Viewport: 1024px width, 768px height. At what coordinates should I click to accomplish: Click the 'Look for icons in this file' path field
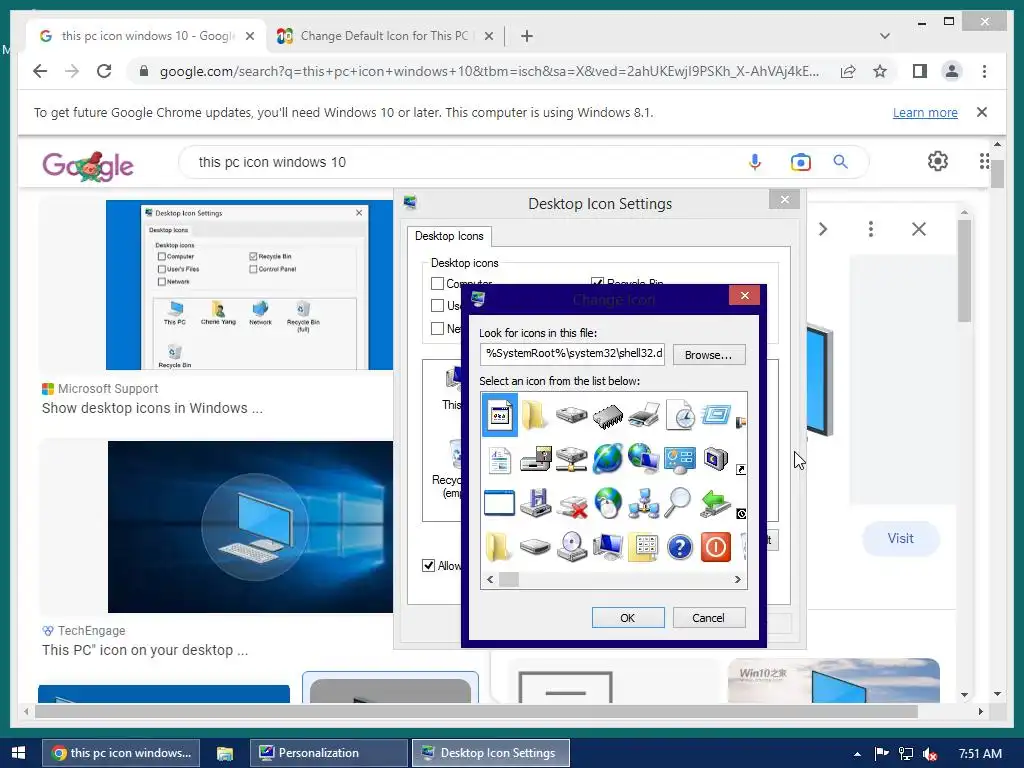pos(572,355)
